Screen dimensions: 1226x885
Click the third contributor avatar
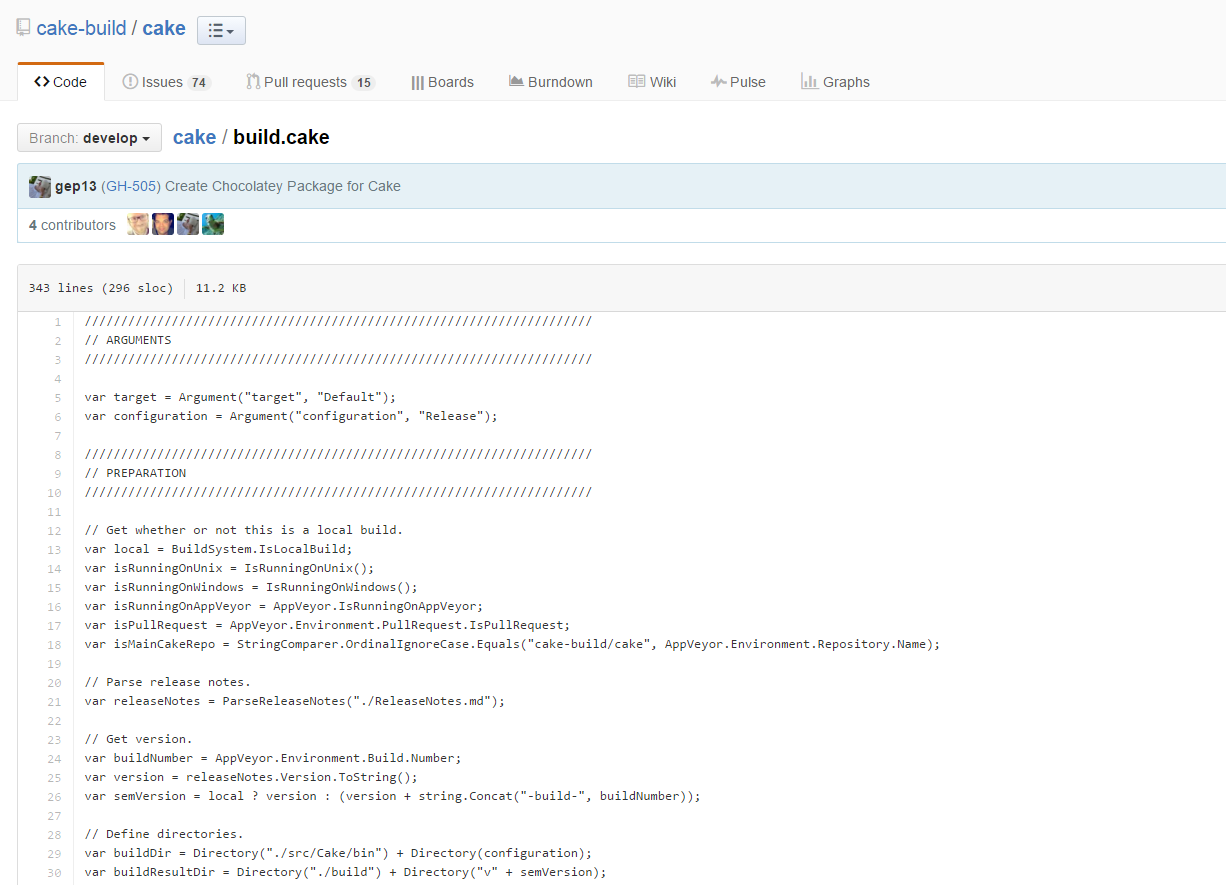click(188, 224)
